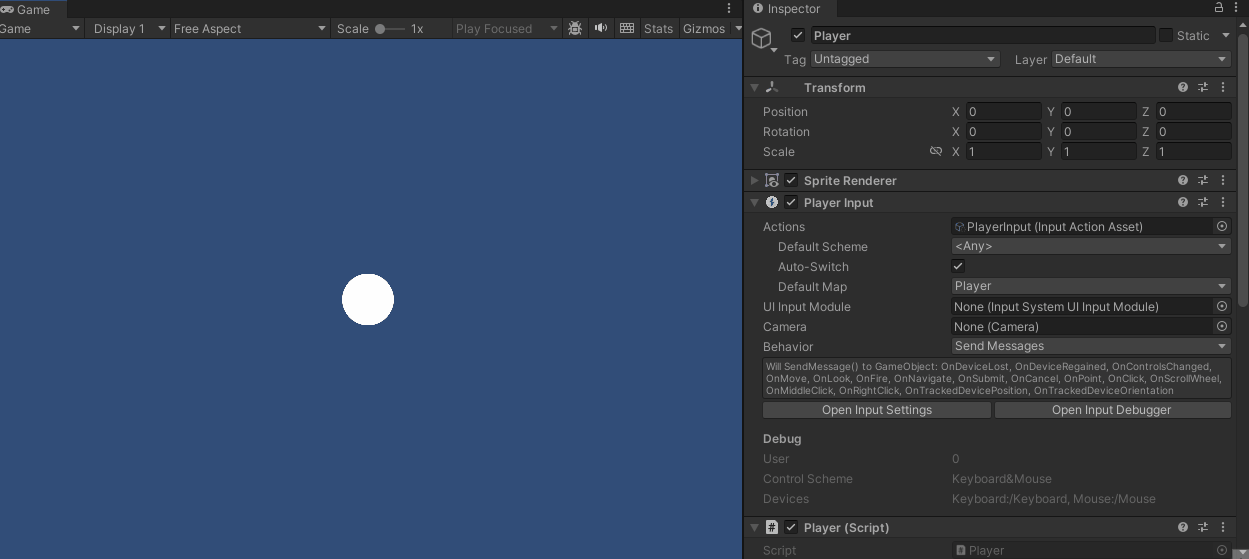Screen dimensions: 1249x559
Task: Toggle the Static checkbox
Action: coord(1166,35)
